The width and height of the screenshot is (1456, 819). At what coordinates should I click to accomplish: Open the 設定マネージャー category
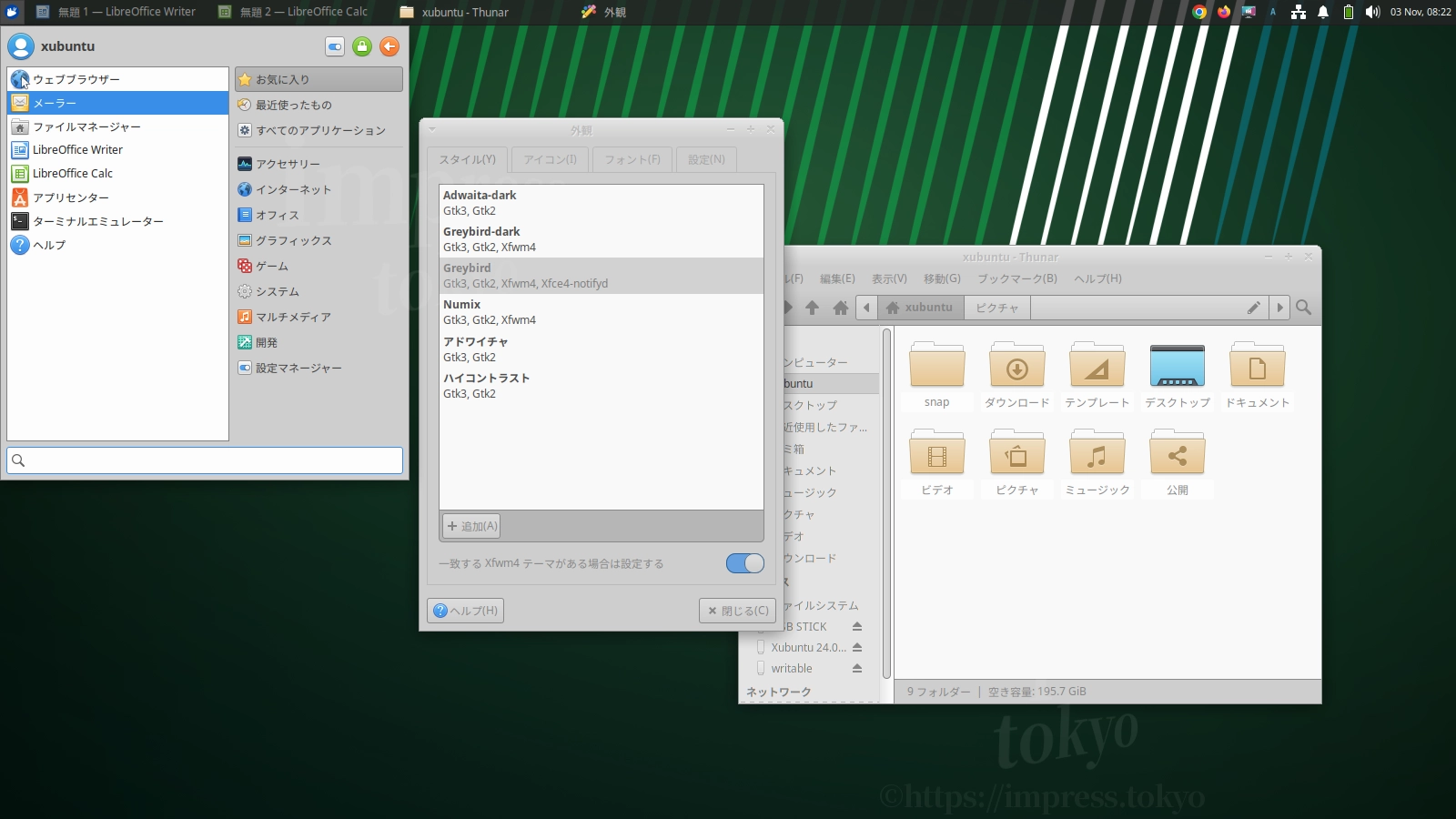click(318, 368)
